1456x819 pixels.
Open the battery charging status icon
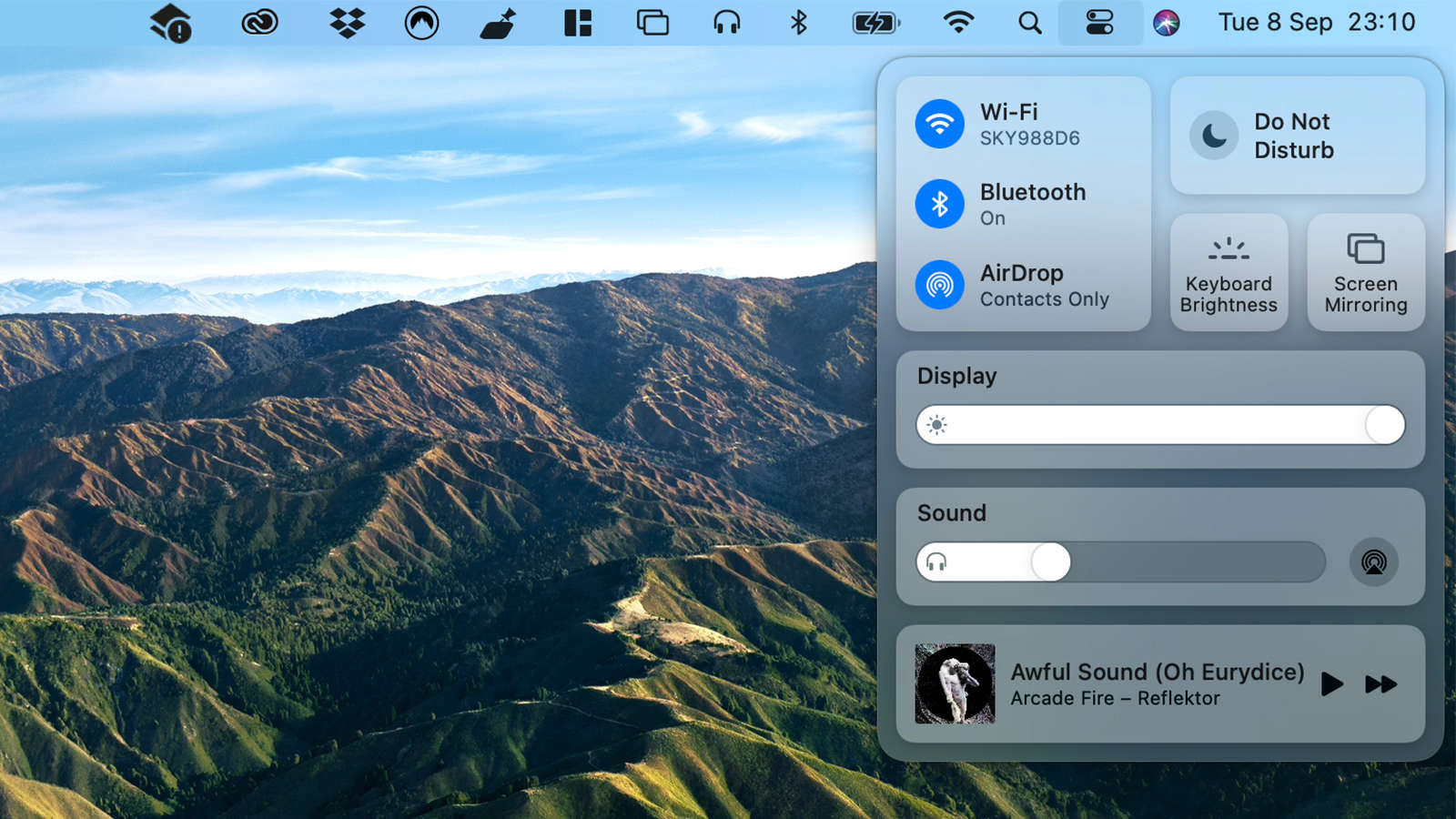(875, 23)
